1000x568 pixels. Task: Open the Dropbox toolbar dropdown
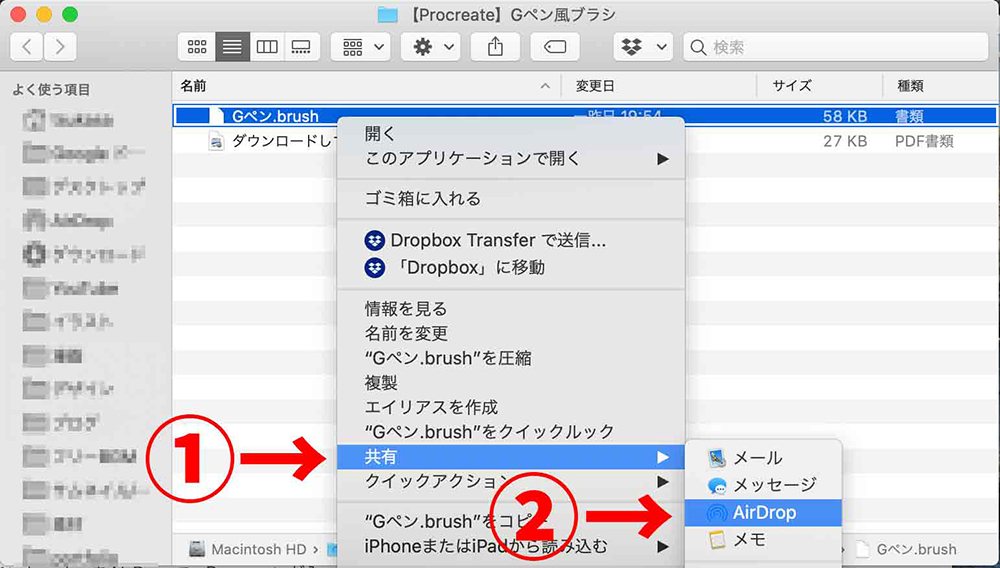pos(643,47)
